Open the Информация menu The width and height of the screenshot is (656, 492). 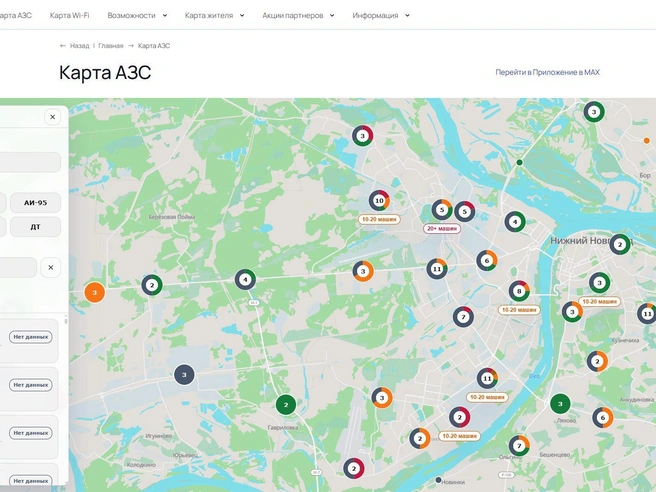click(375, 15)
